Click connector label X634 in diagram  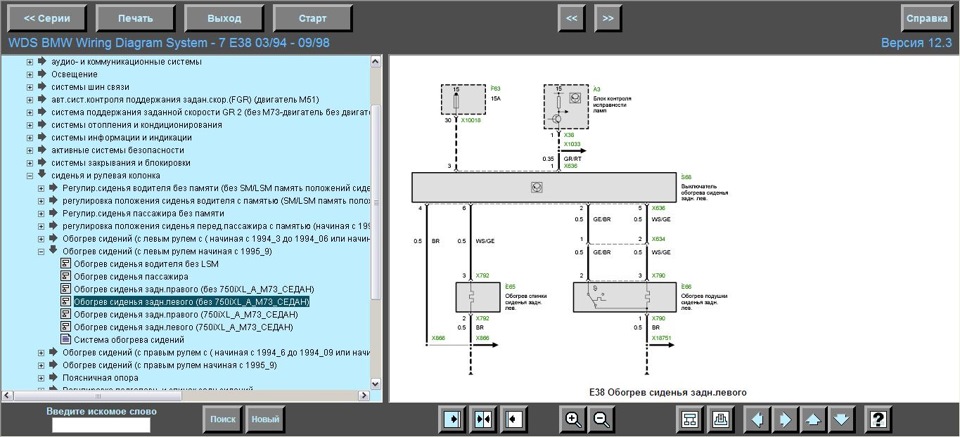click(x=659, y=239)
